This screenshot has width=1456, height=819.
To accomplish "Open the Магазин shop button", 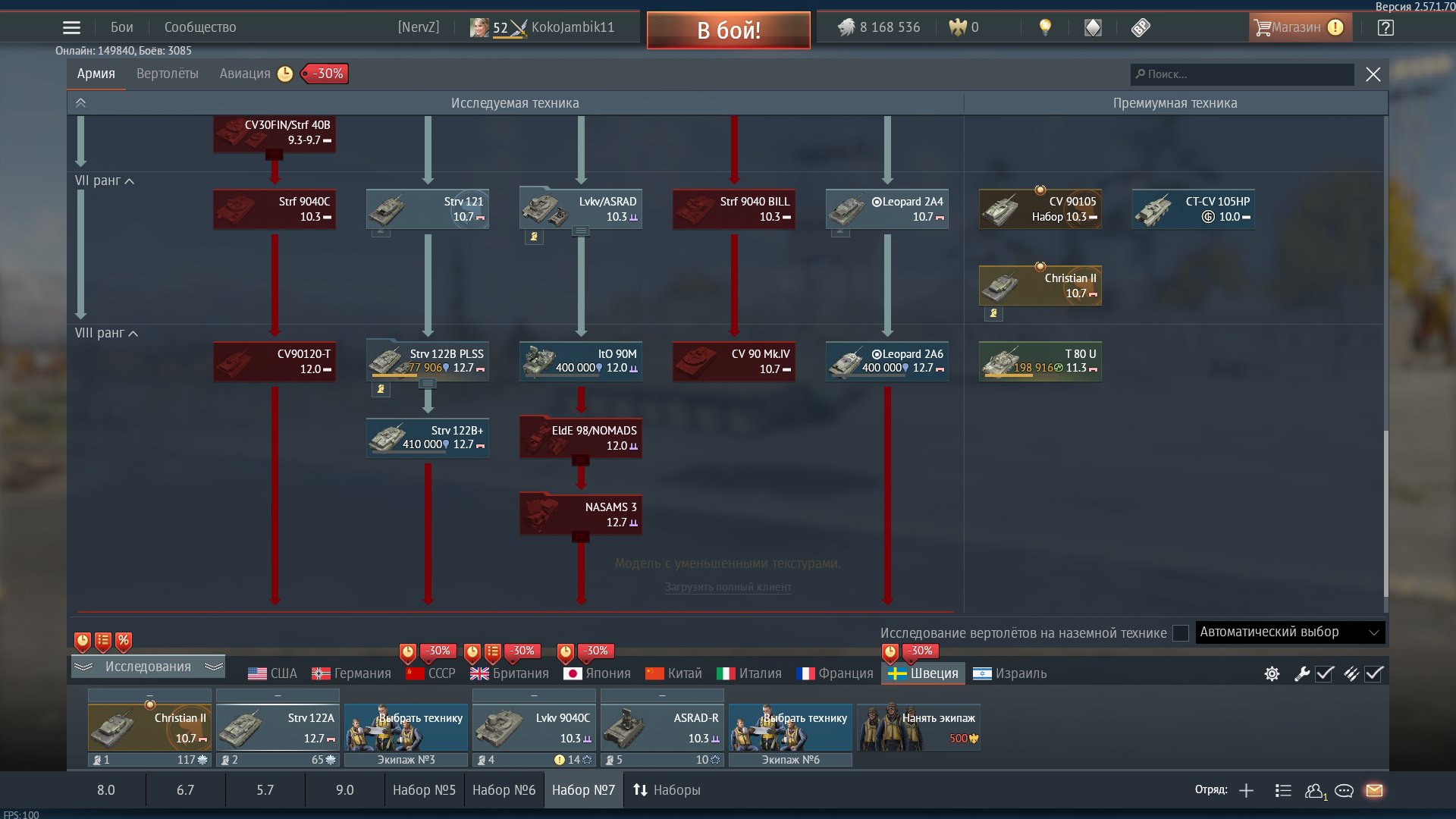I will pyautogui.click(x=1300, y=27).
